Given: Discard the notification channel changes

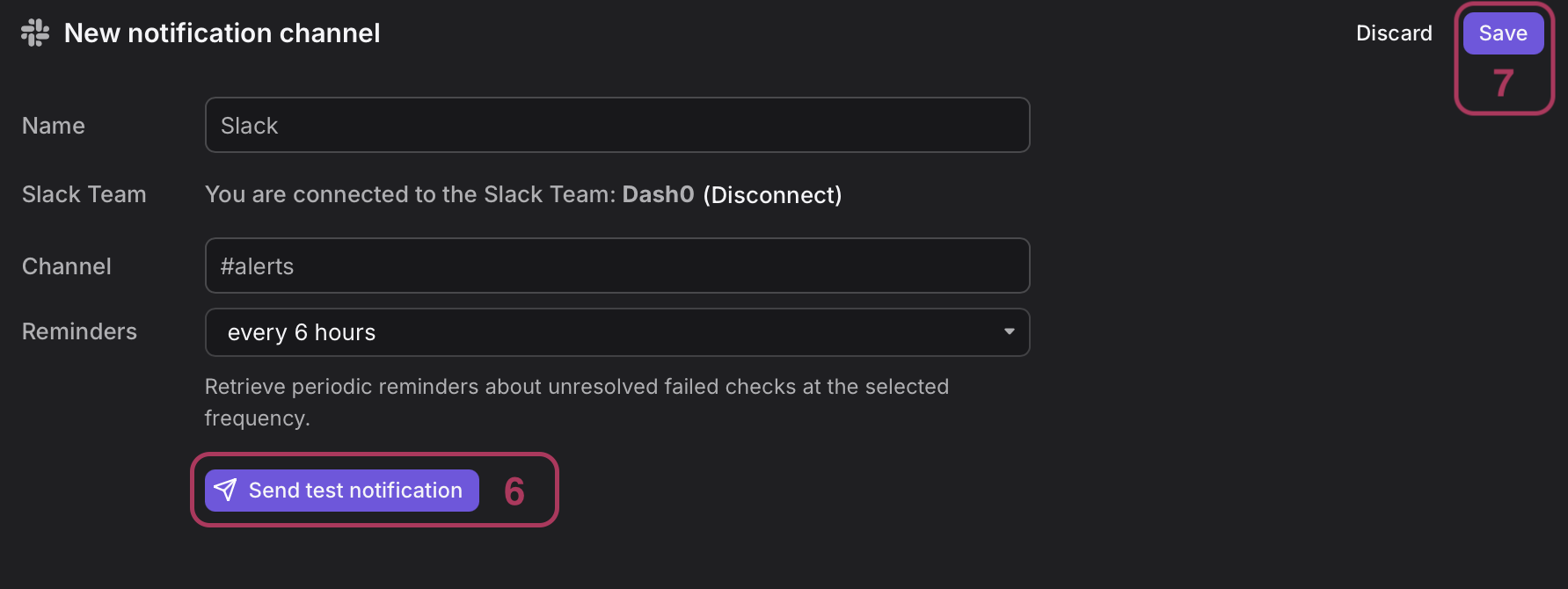Looking at the screenshot, I should point(1394,33).
